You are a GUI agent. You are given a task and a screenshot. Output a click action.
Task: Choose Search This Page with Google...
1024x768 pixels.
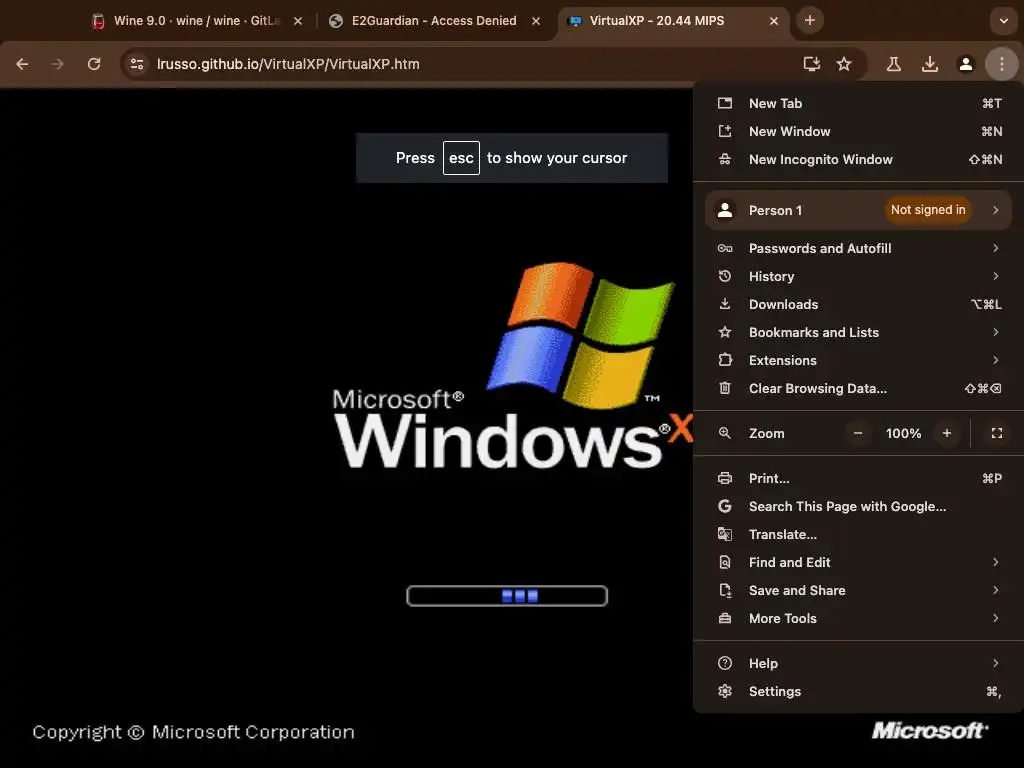pyautogui.click(x=859, y=507)
